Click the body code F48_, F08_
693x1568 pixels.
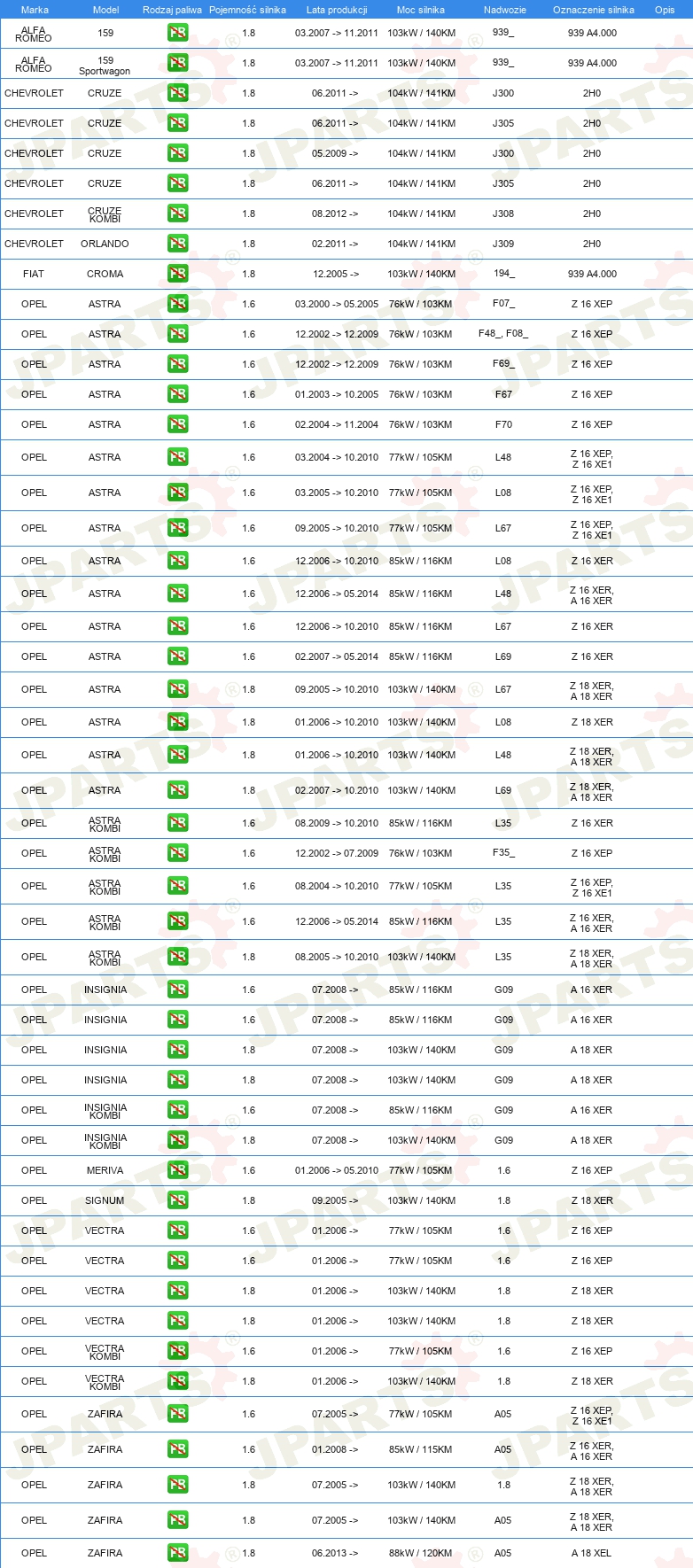click(503, 334)
